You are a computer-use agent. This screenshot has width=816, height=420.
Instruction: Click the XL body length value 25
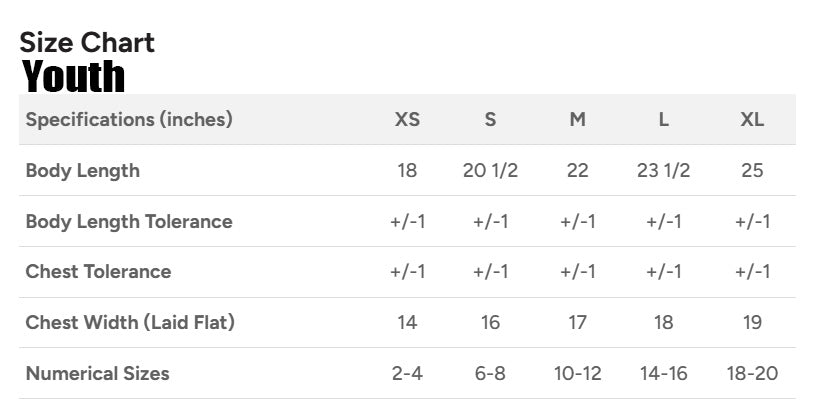click(752, 171)
